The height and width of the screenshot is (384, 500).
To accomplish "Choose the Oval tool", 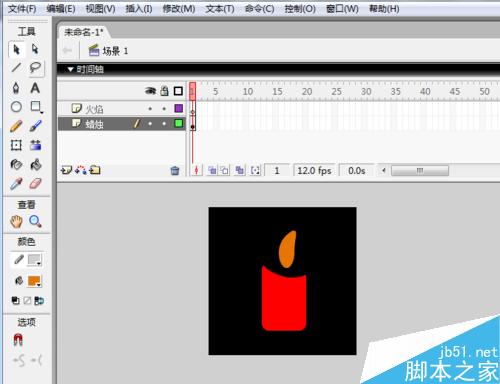I will point(16,107).
